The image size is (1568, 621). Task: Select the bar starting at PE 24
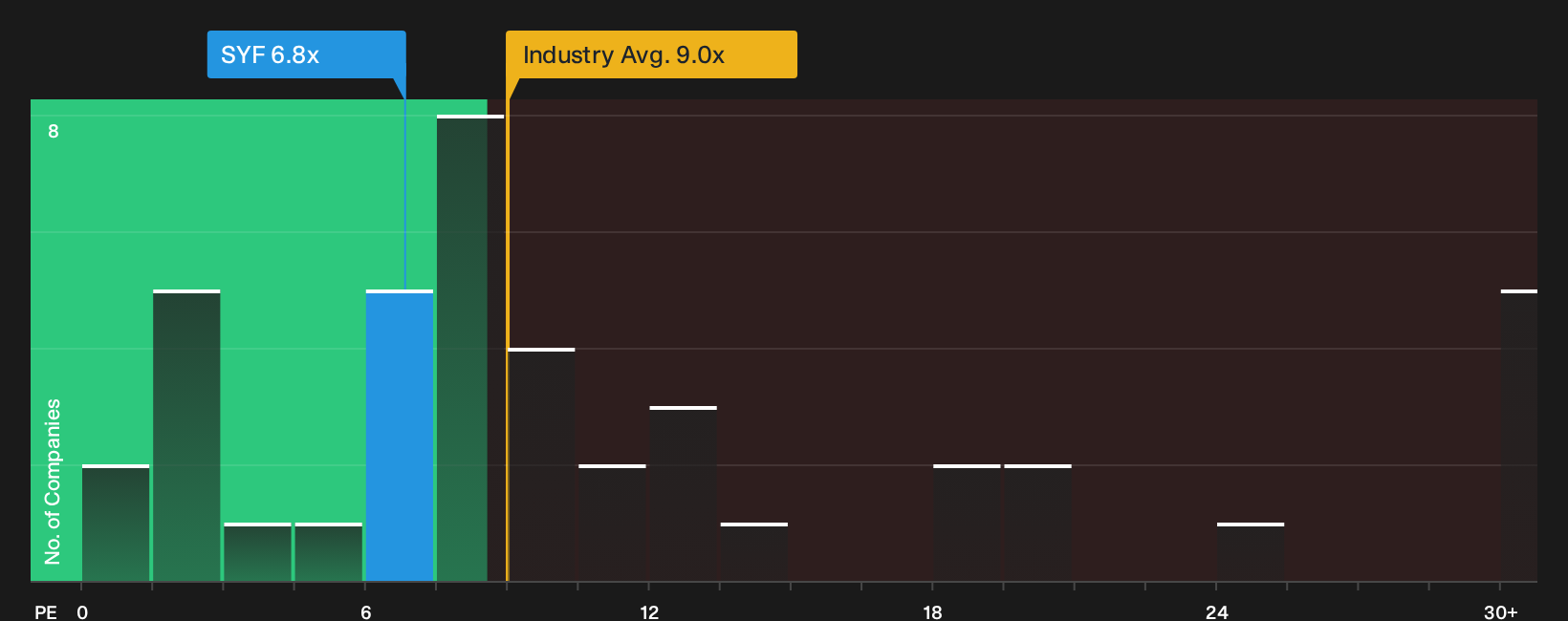(x=1251, y=552)
